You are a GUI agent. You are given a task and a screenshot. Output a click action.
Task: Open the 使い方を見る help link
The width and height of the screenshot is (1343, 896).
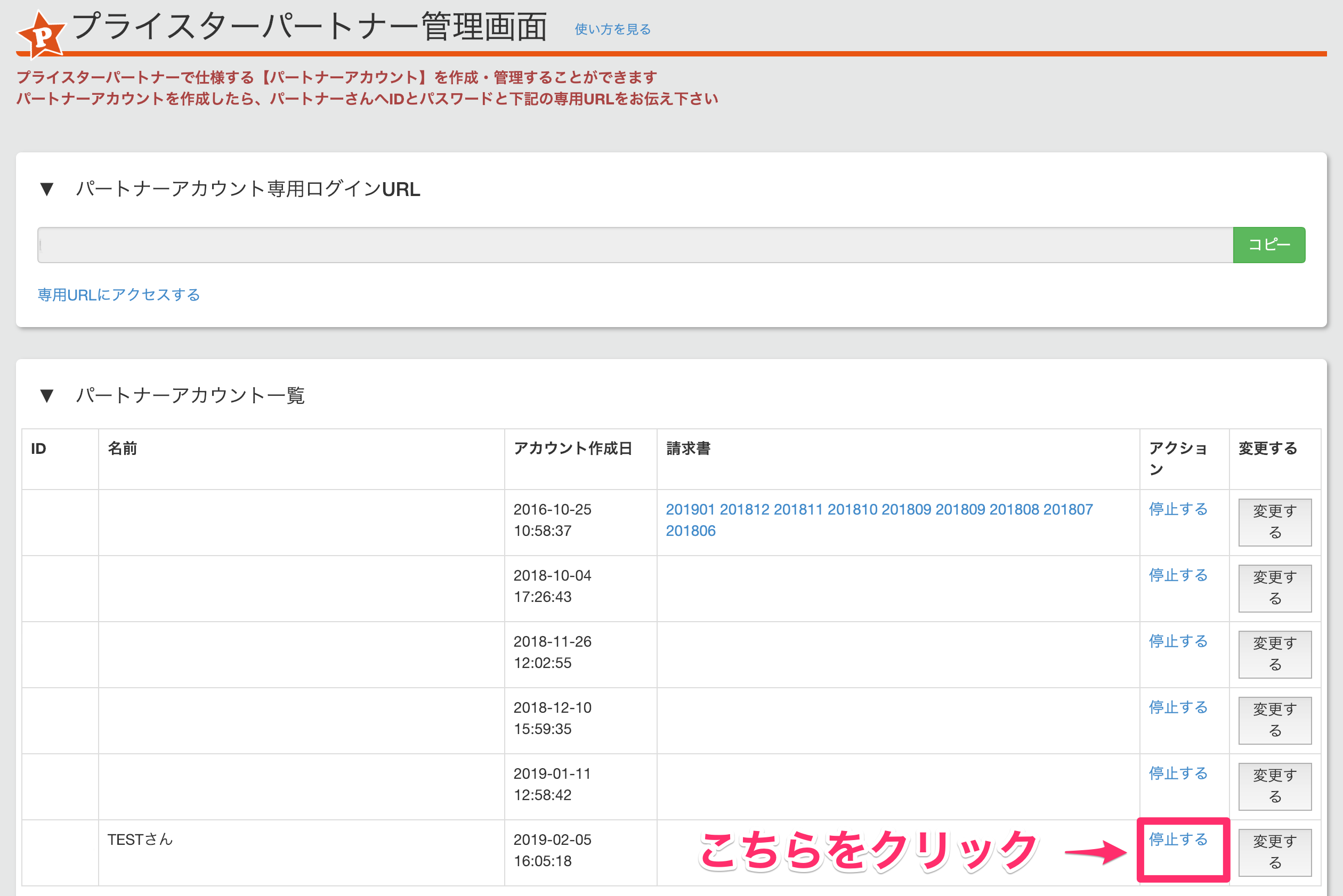(612, 29)
